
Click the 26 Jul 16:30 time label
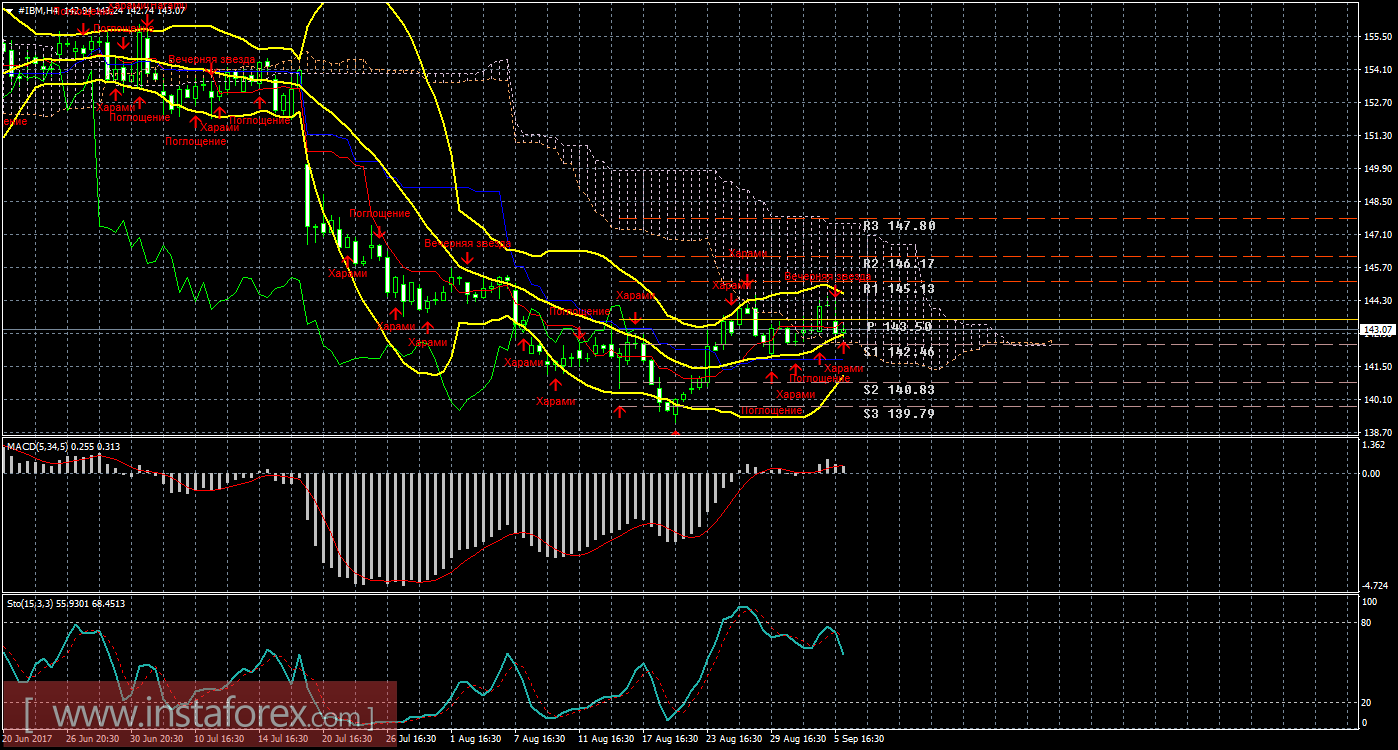click(x=410, y=739)
